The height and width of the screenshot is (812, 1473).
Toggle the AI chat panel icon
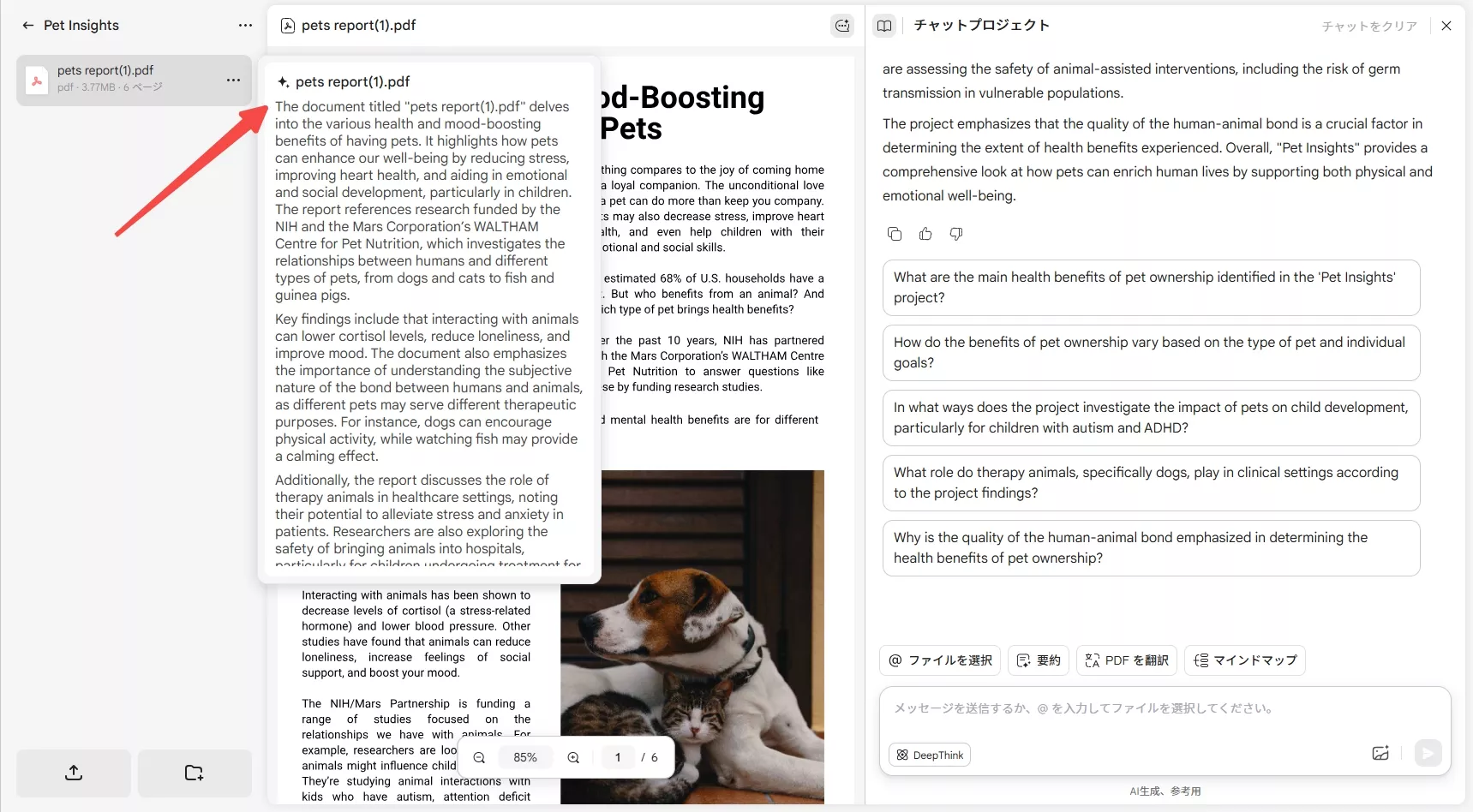[x=843, y=26]
